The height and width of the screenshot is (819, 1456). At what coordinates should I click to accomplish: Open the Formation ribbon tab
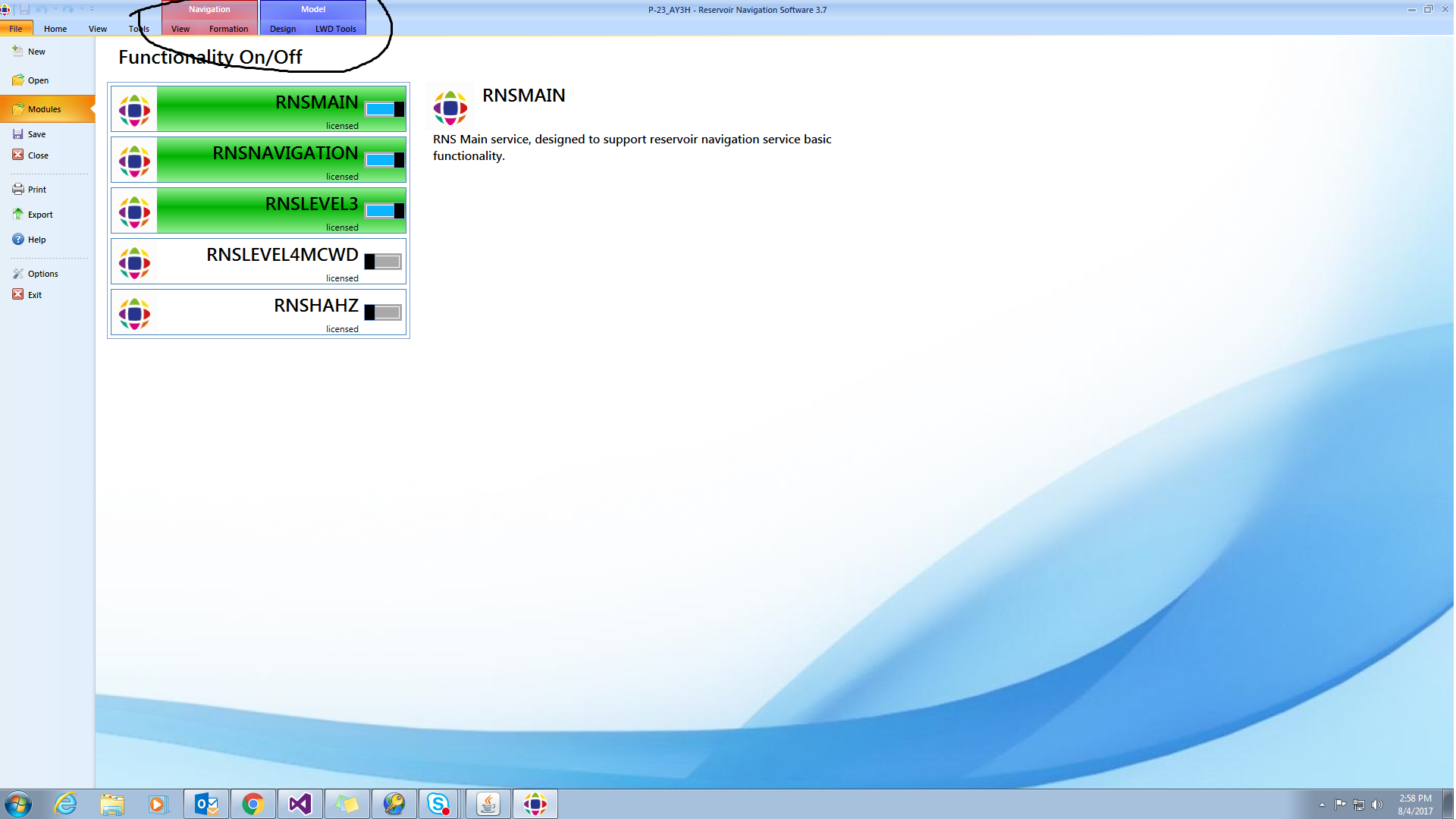click(x=228, y=29)
